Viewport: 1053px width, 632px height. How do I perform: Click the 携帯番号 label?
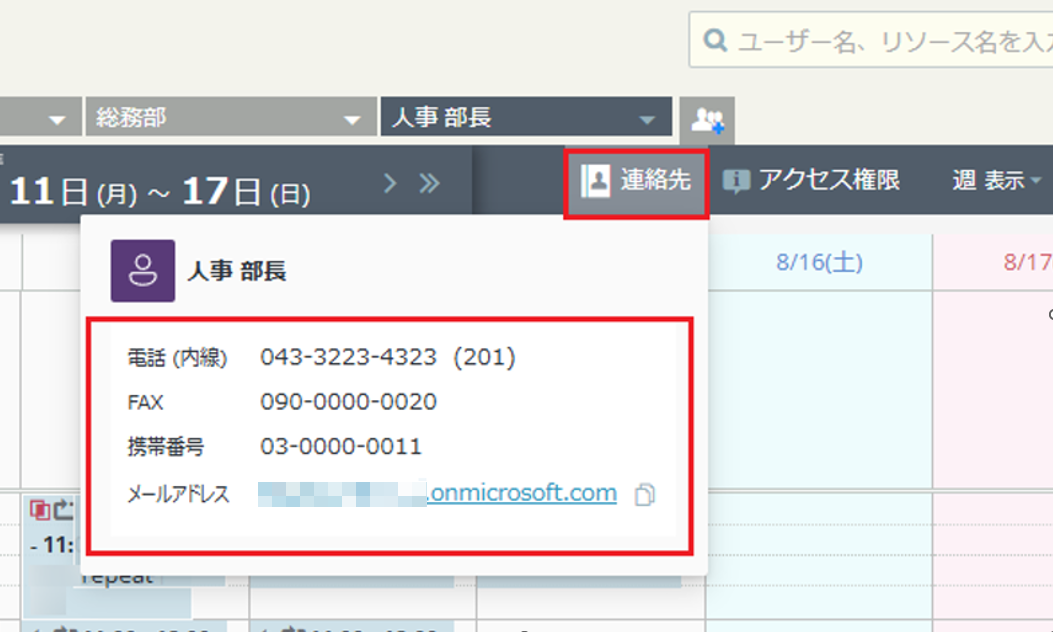coord(166,447)
